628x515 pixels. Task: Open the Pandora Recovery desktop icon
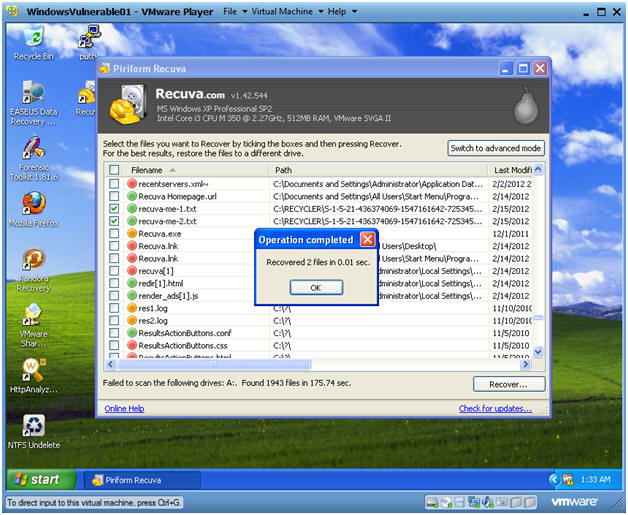[x=34, y=270]
